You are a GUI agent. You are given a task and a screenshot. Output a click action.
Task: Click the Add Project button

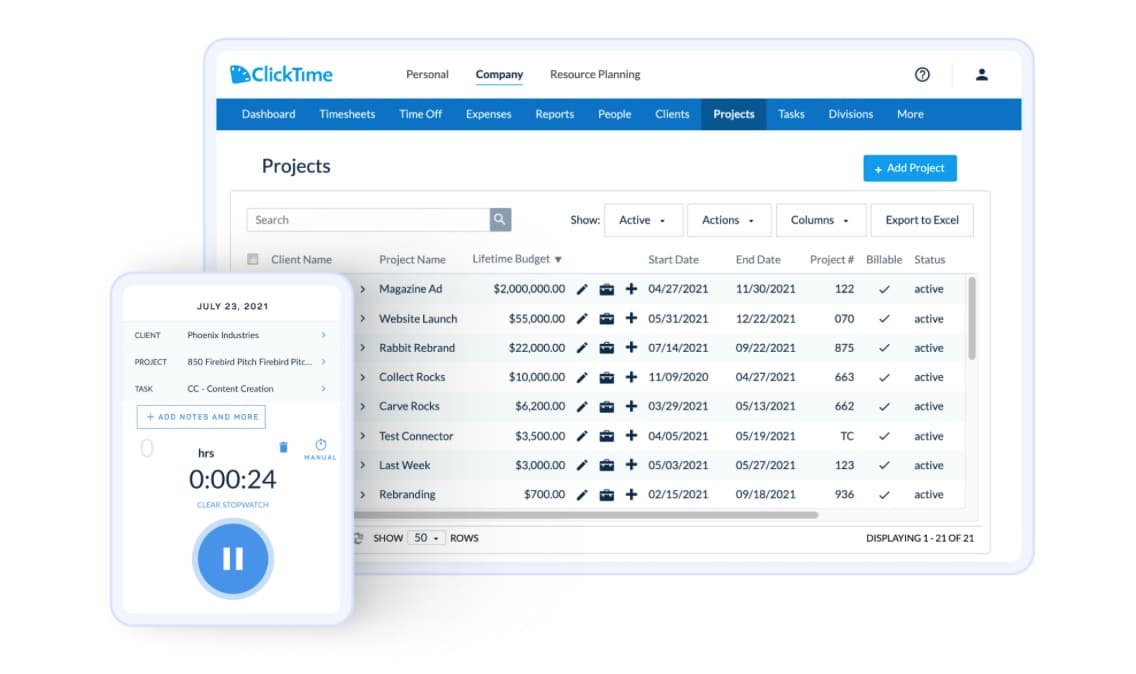click(909, 167)
